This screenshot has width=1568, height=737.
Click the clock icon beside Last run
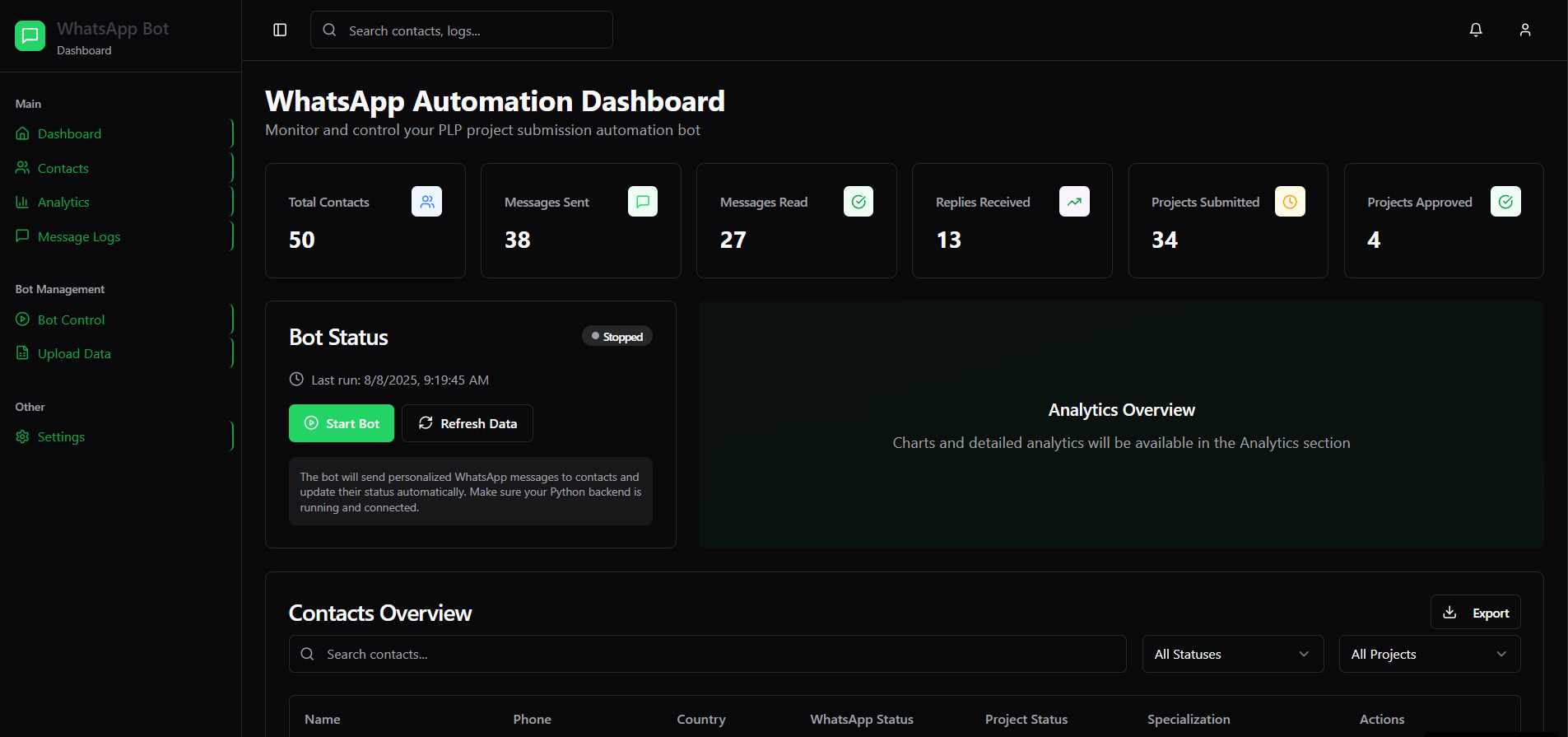pos(296,380)
